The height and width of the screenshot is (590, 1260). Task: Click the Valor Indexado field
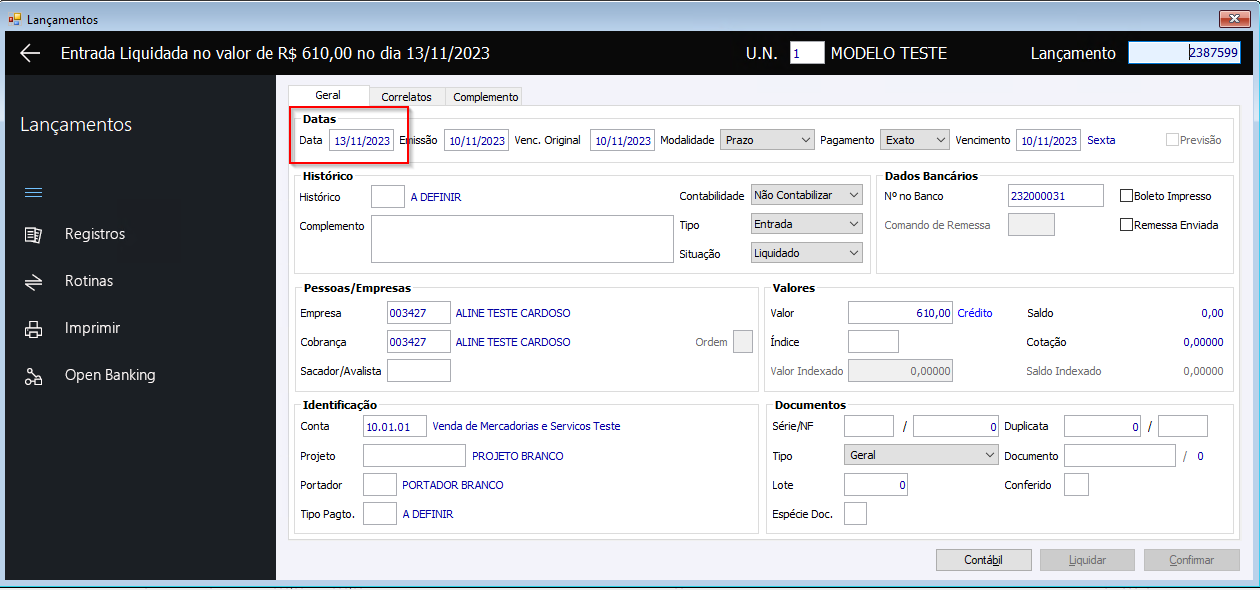point(900,371)
